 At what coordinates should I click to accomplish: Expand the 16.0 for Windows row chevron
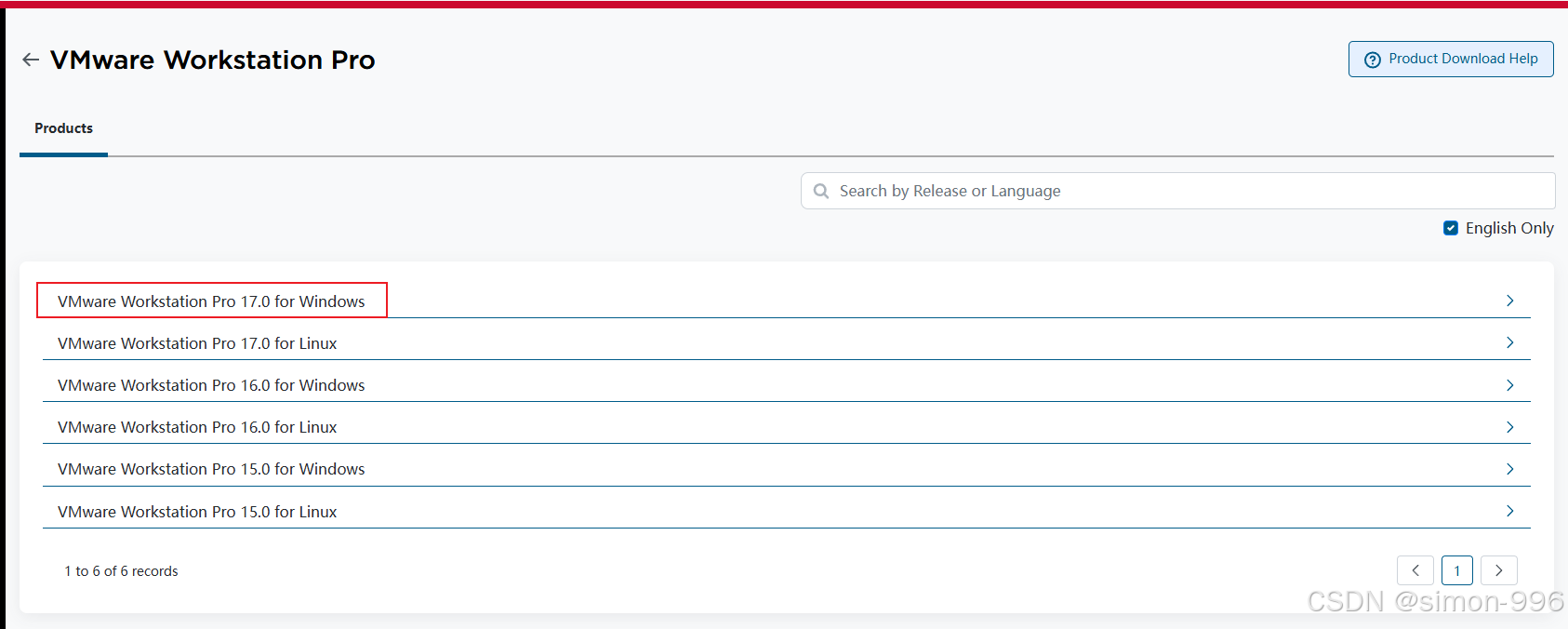(1509, 385)
